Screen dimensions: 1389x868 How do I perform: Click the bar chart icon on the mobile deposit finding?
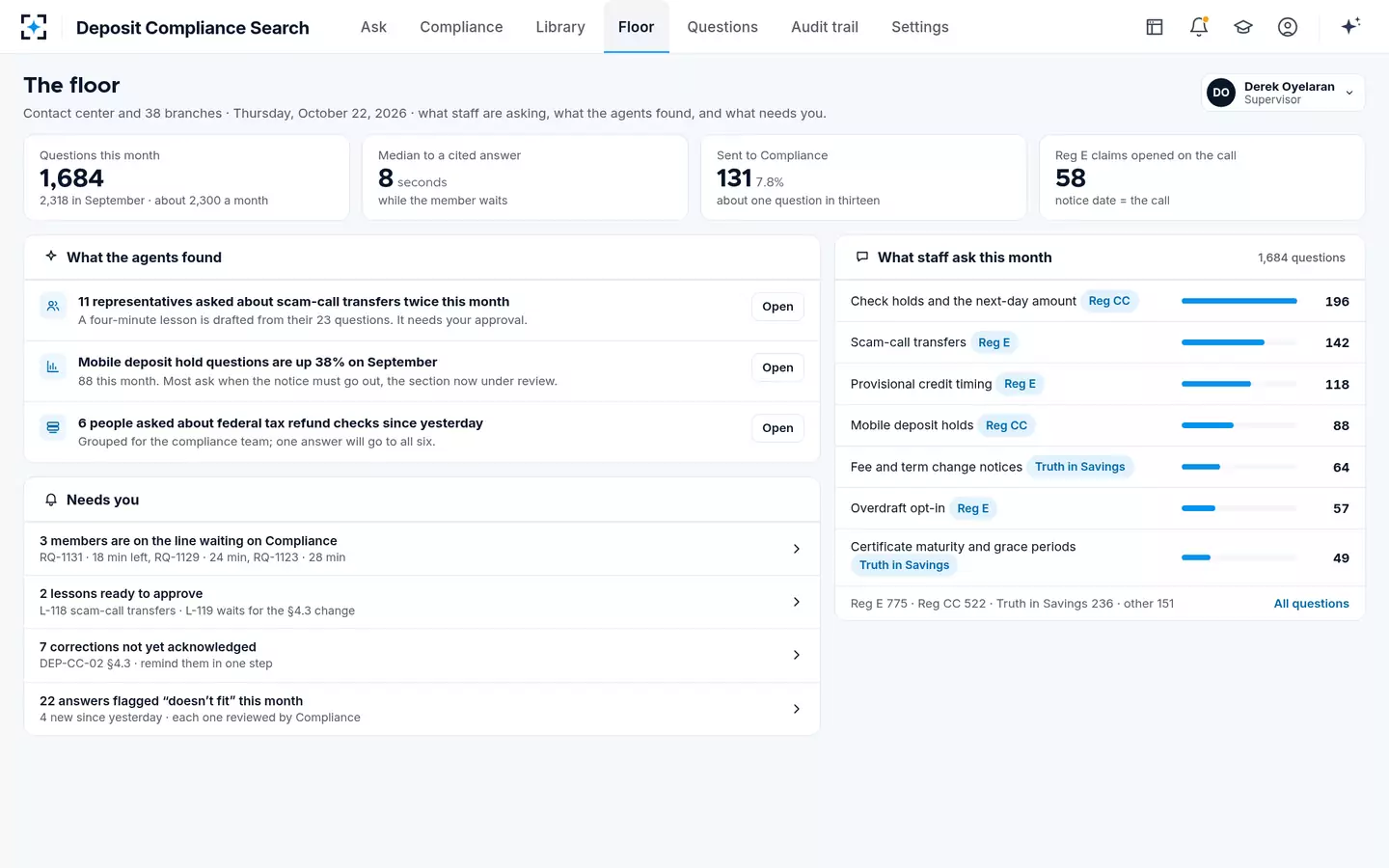pyautogui.click(x=53, y=366)
